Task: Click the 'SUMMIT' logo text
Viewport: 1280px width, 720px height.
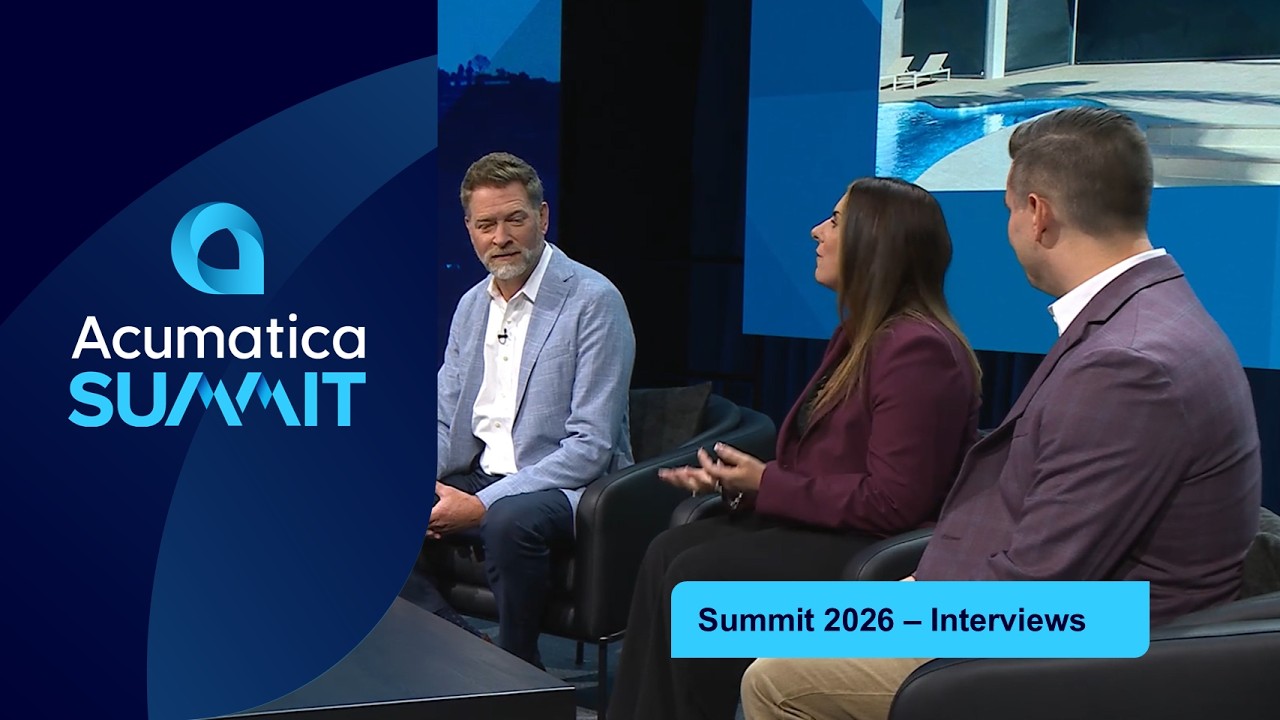Action: [217, 399]
